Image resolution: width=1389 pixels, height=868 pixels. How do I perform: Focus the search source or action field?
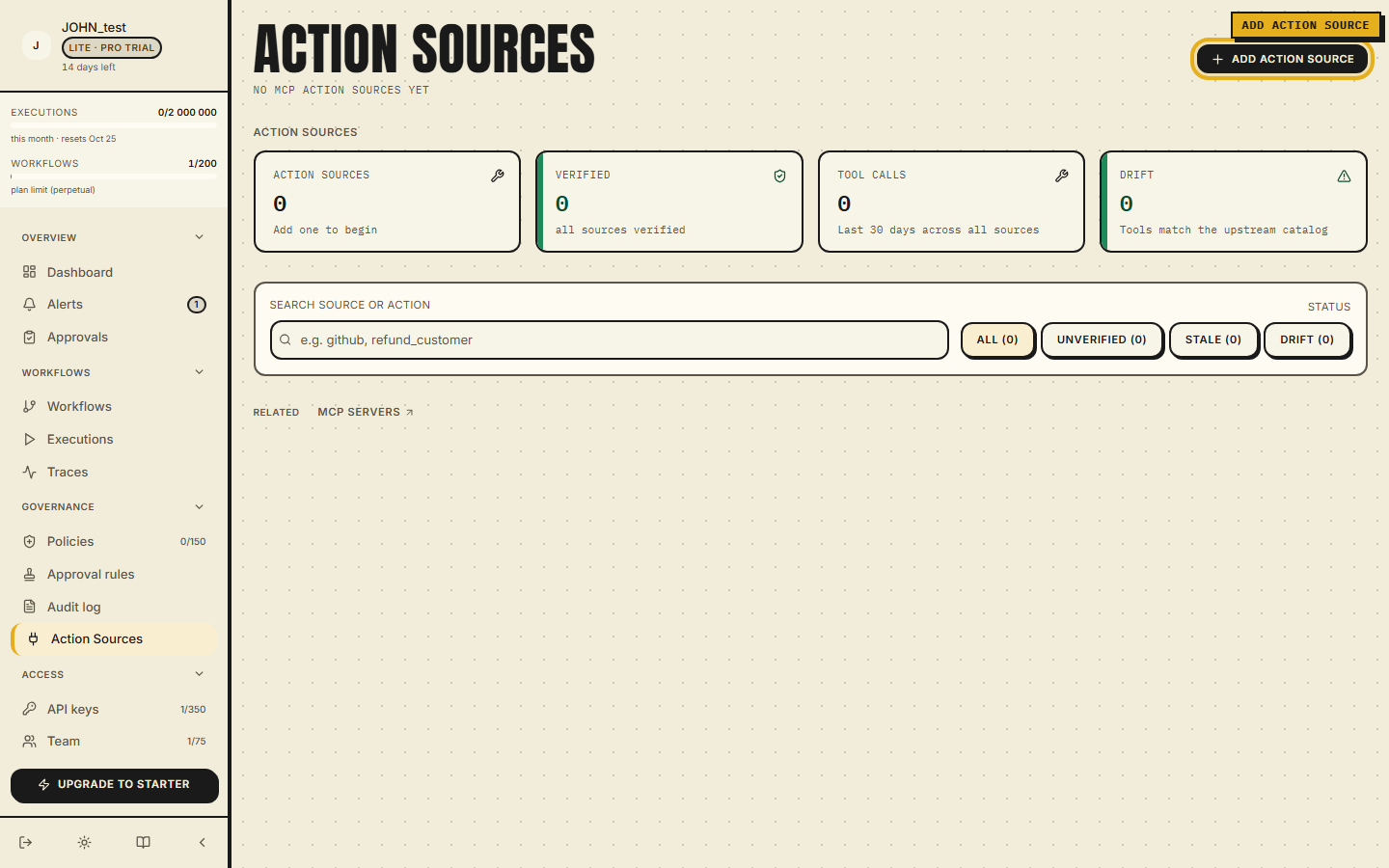pyautogui.click(x=610, y=339)
